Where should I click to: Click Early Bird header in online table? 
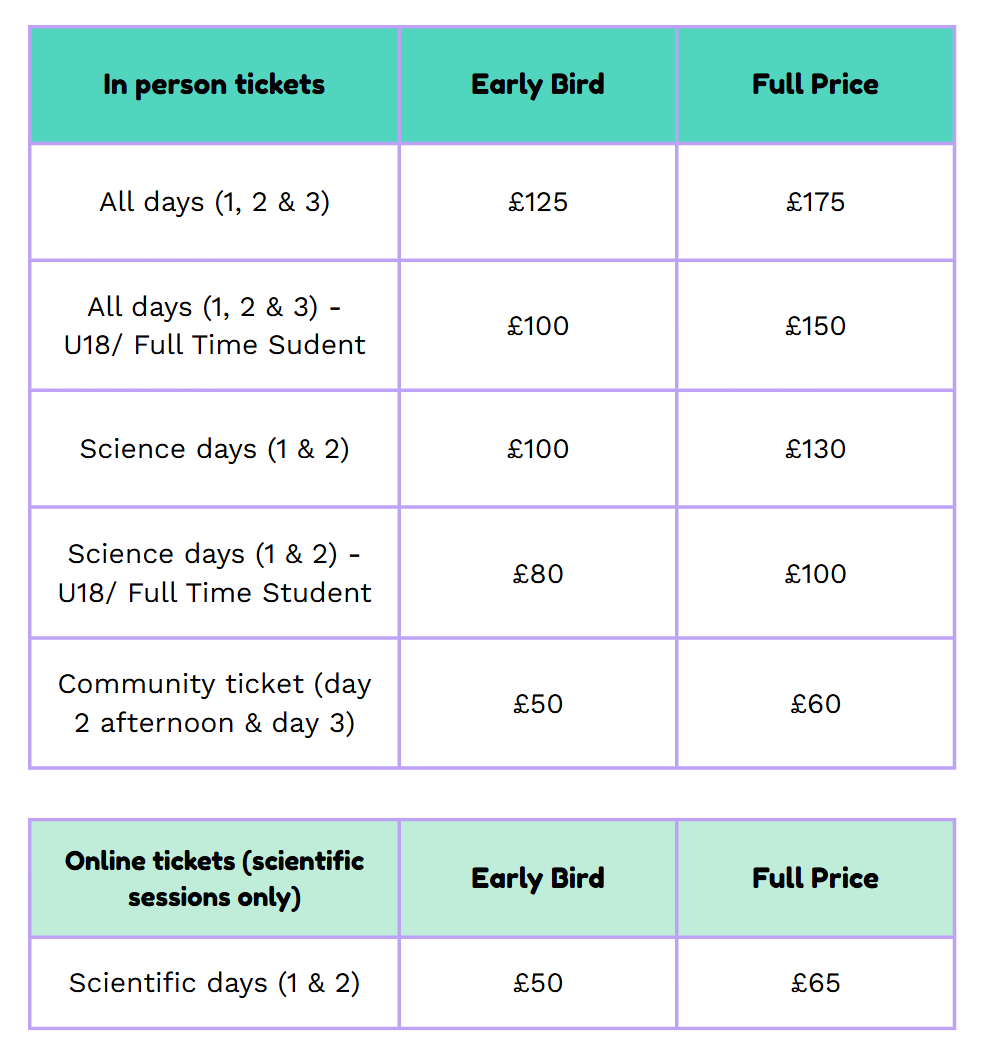pyautogui.click(x=538, y=879)
